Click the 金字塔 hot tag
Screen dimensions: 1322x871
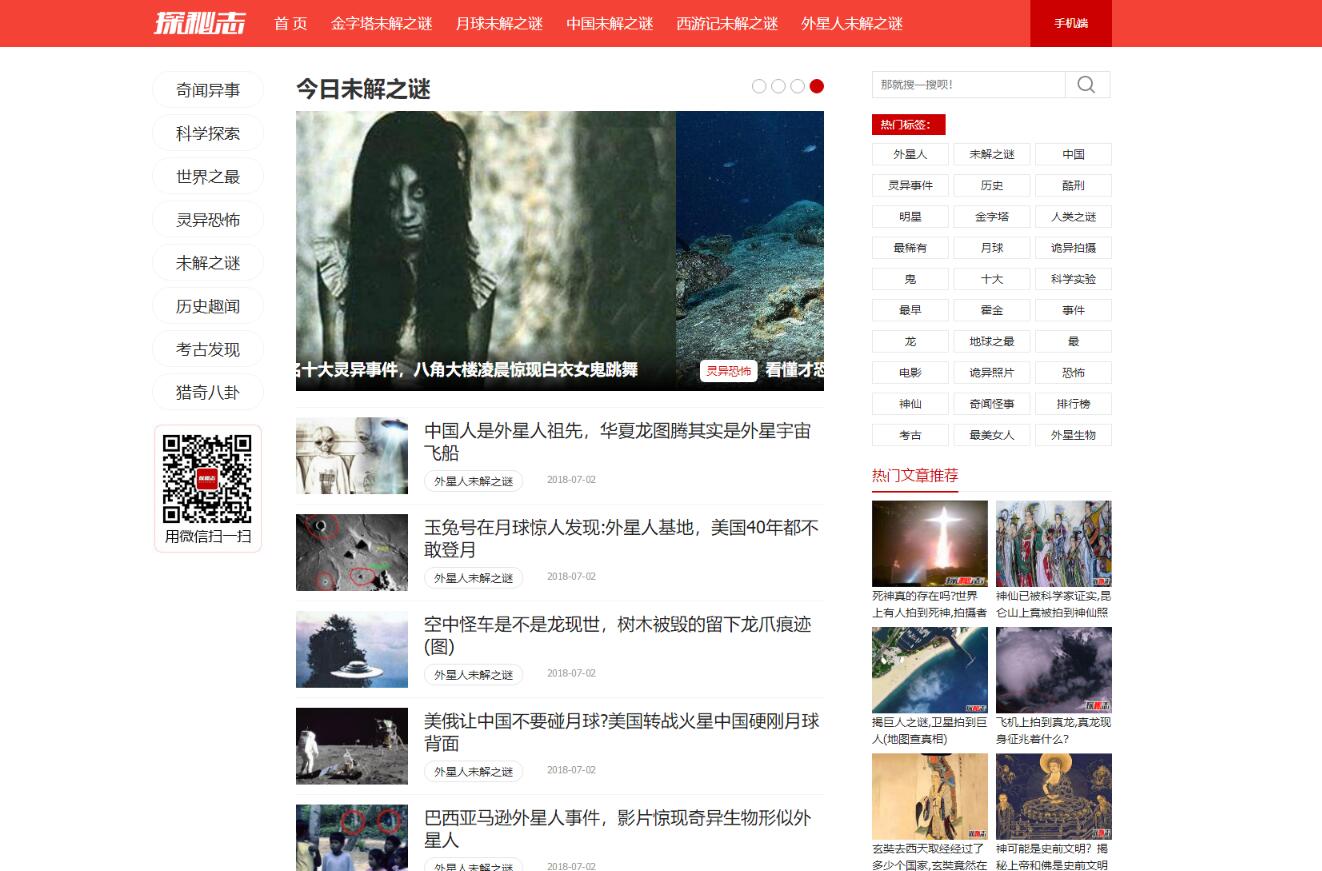(991, 216)
